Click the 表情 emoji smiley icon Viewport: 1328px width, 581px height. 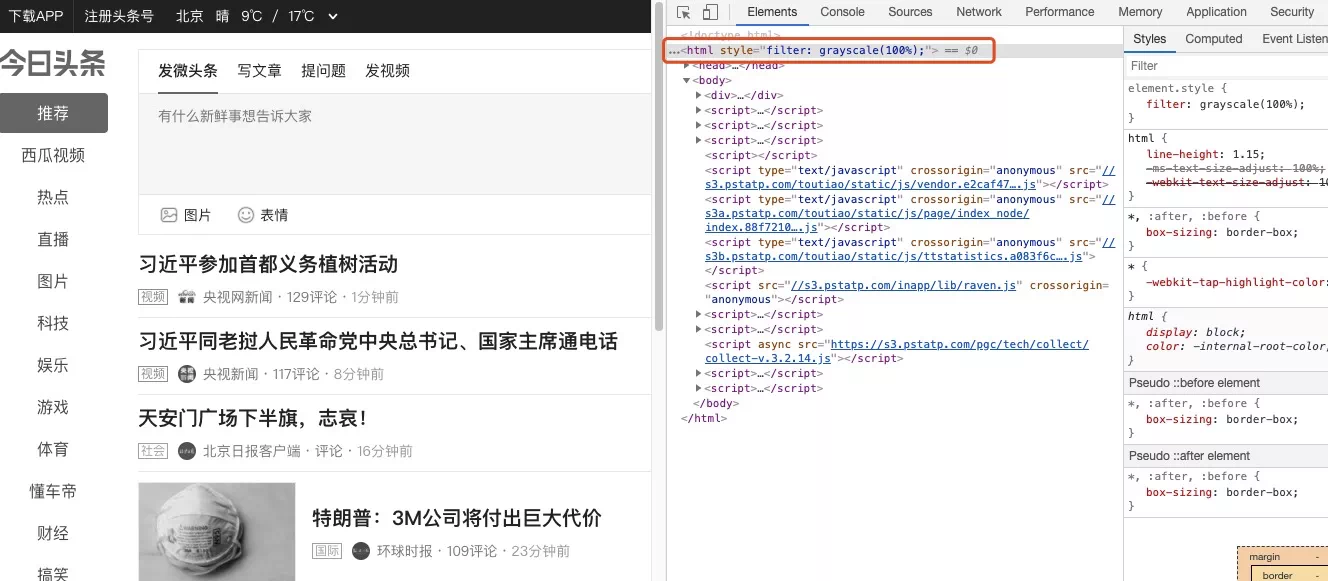pyautogui.click(x=246, y=215)
